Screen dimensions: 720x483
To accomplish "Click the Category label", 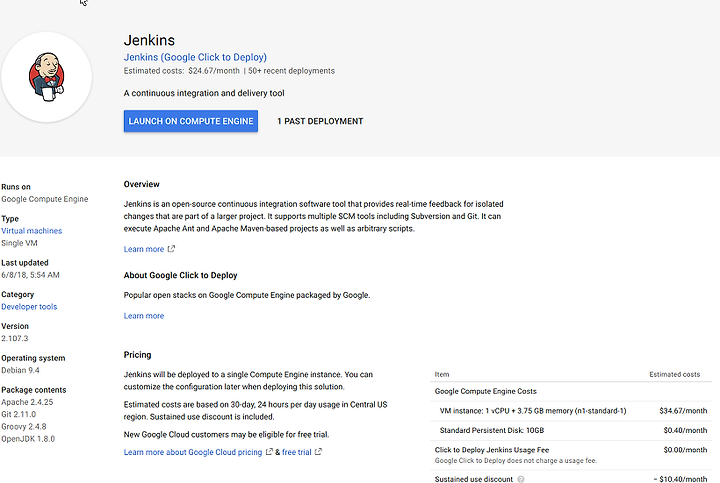I will coord(17,294).
